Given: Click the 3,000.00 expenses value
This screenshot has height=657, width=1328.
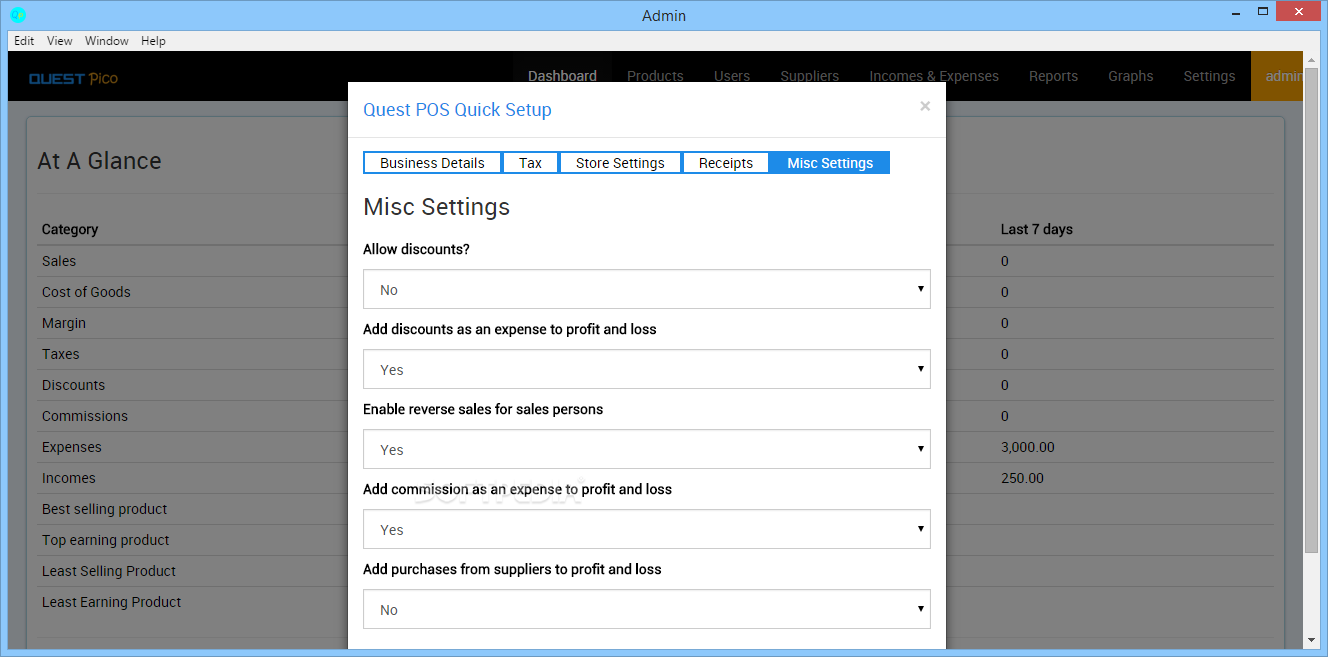Looking at the screenshot, I should [x=1028, y=447].
